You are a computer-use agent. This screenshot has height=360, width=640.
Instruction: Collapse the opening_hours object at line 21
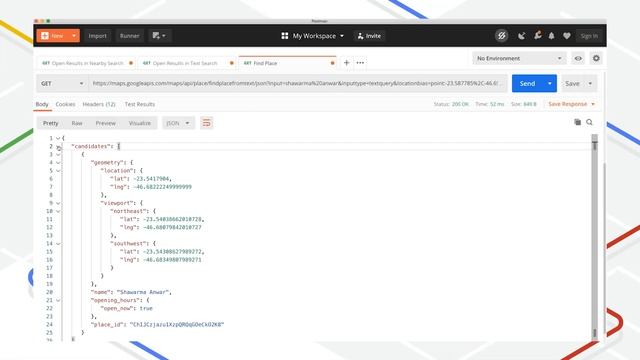(58, 300)
